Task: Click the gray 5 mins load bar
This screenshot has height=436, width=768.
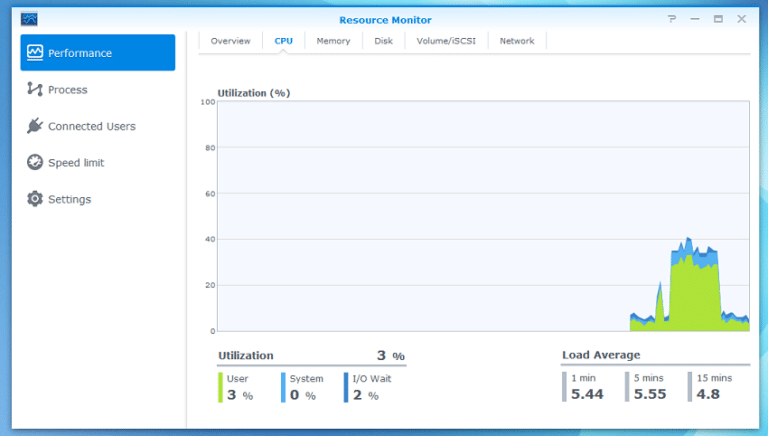Action: (627, 387)
